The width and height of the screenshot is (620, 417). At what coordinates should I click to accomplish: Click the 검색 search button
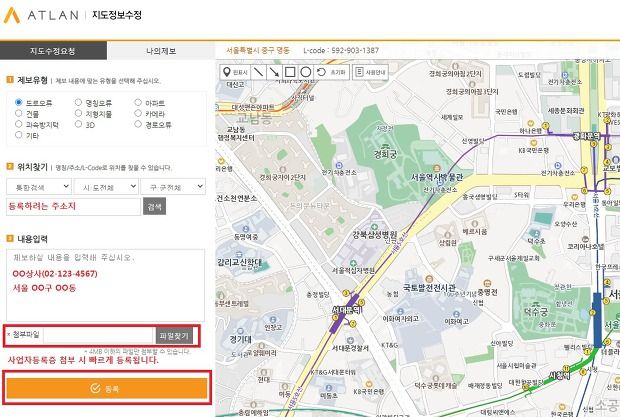pyautogui.click(x=154, y=207)
